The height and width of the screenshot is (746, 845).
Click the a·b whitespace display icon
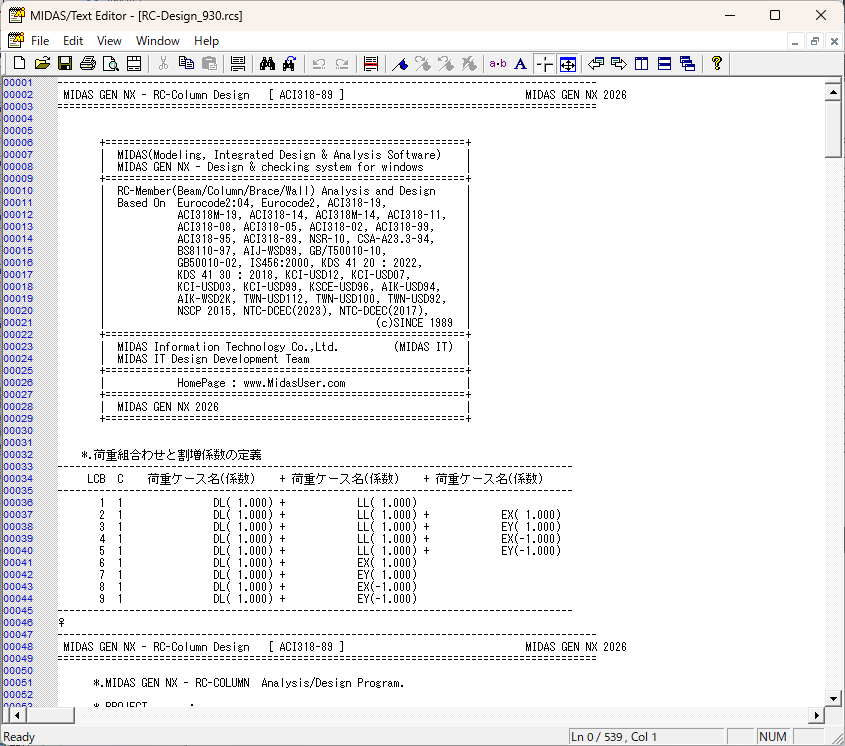click(497, 64)
